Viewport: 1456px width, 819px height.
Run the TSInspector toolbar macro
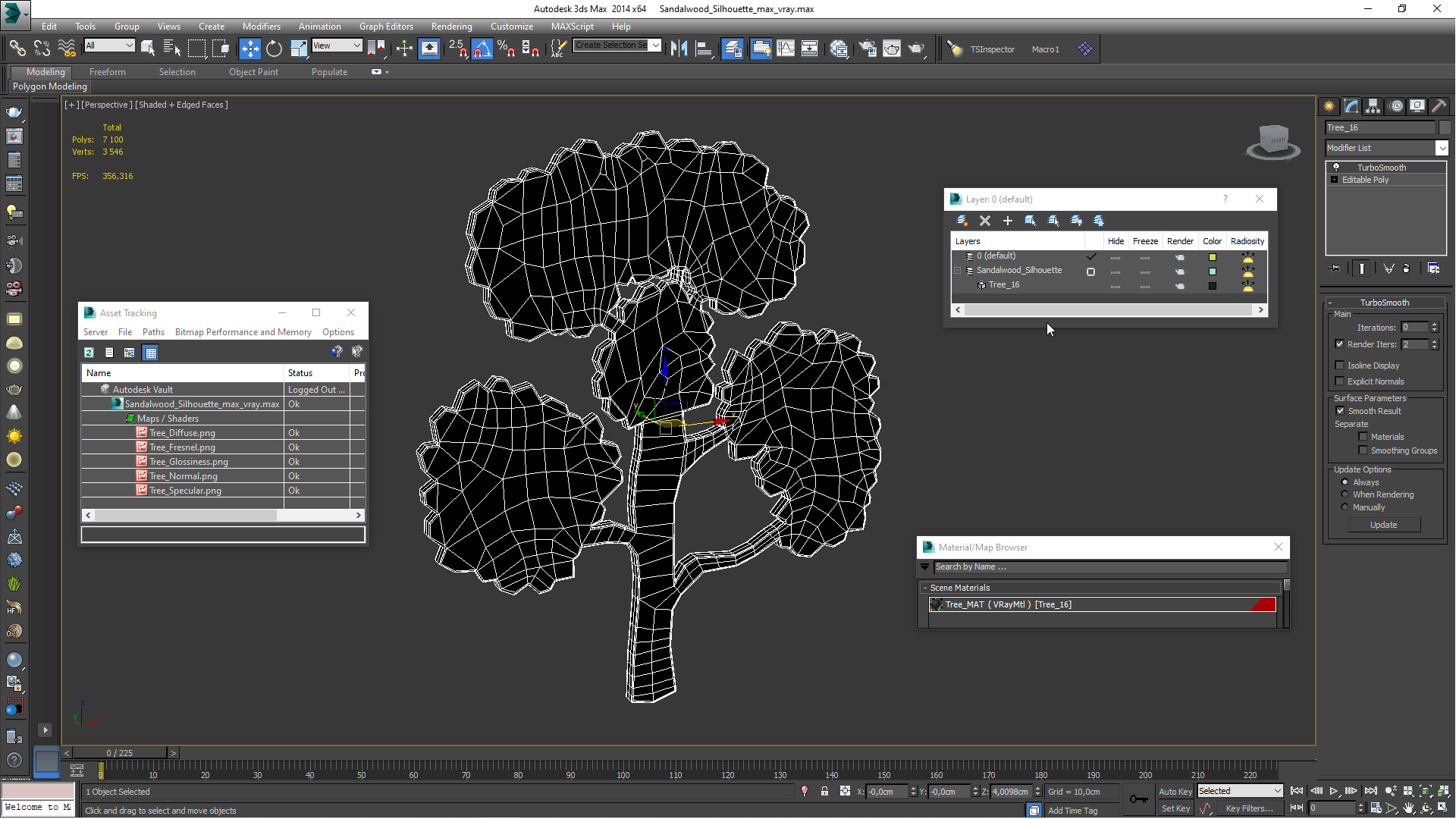pyautogui.click(x=992, y=49)
